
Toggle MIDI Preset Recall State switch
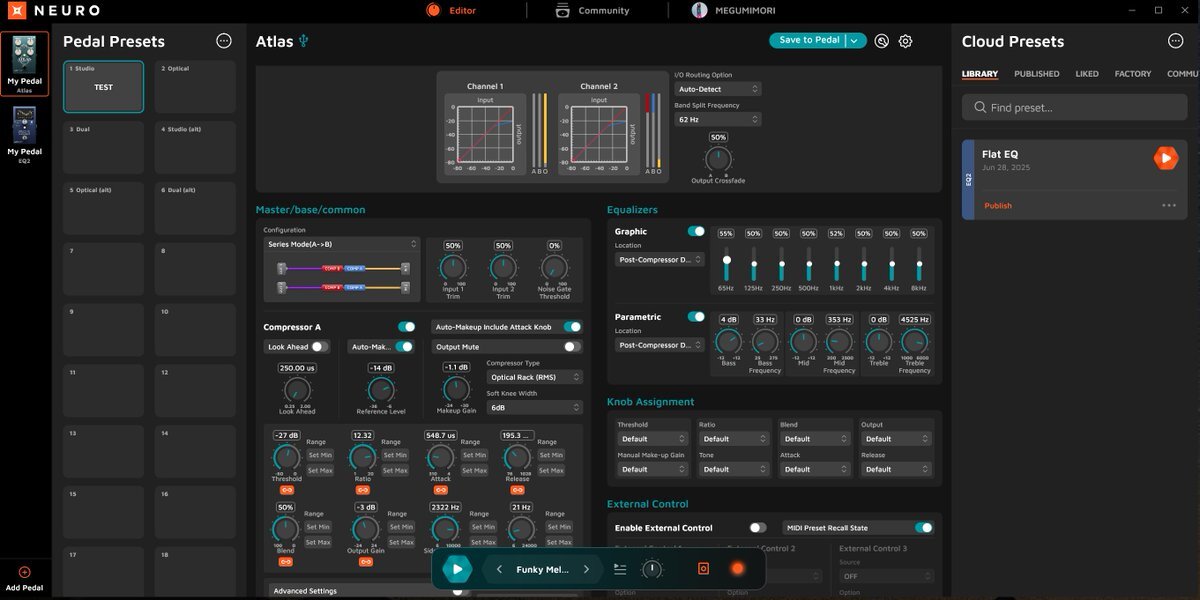(x=924, y=528)
